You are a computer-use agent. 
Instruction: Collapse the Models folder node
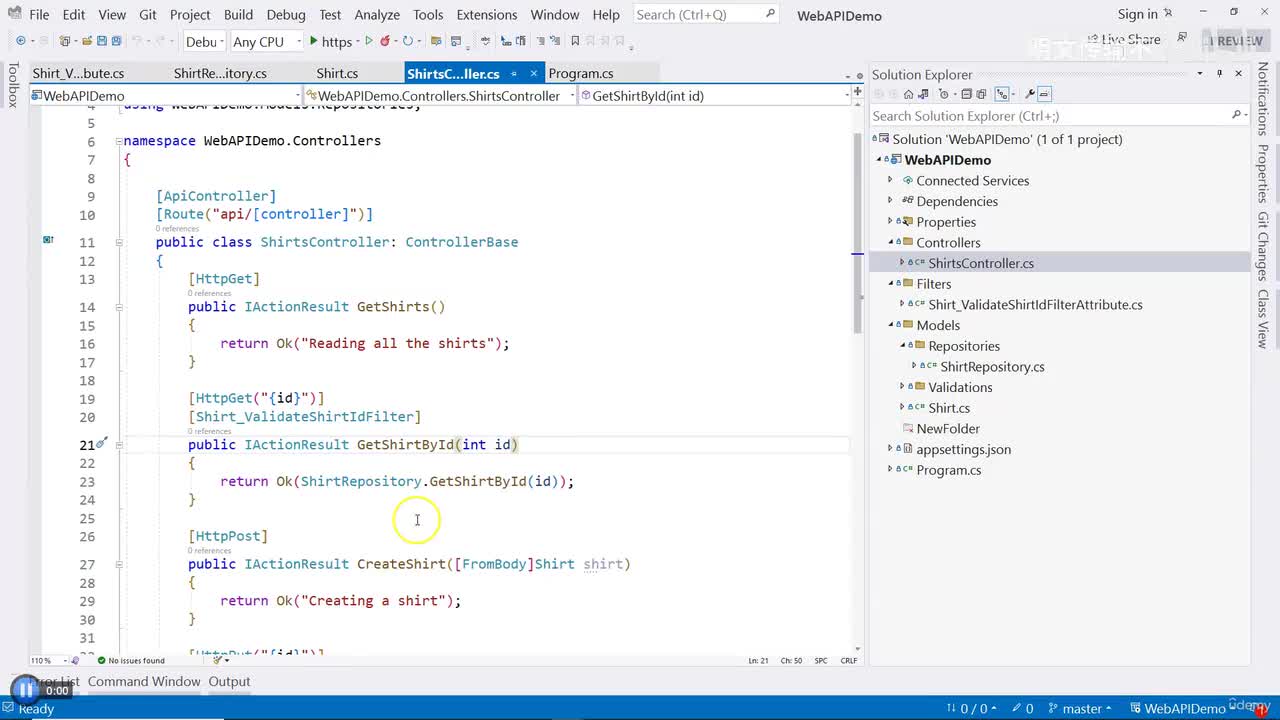click(890, 325)
